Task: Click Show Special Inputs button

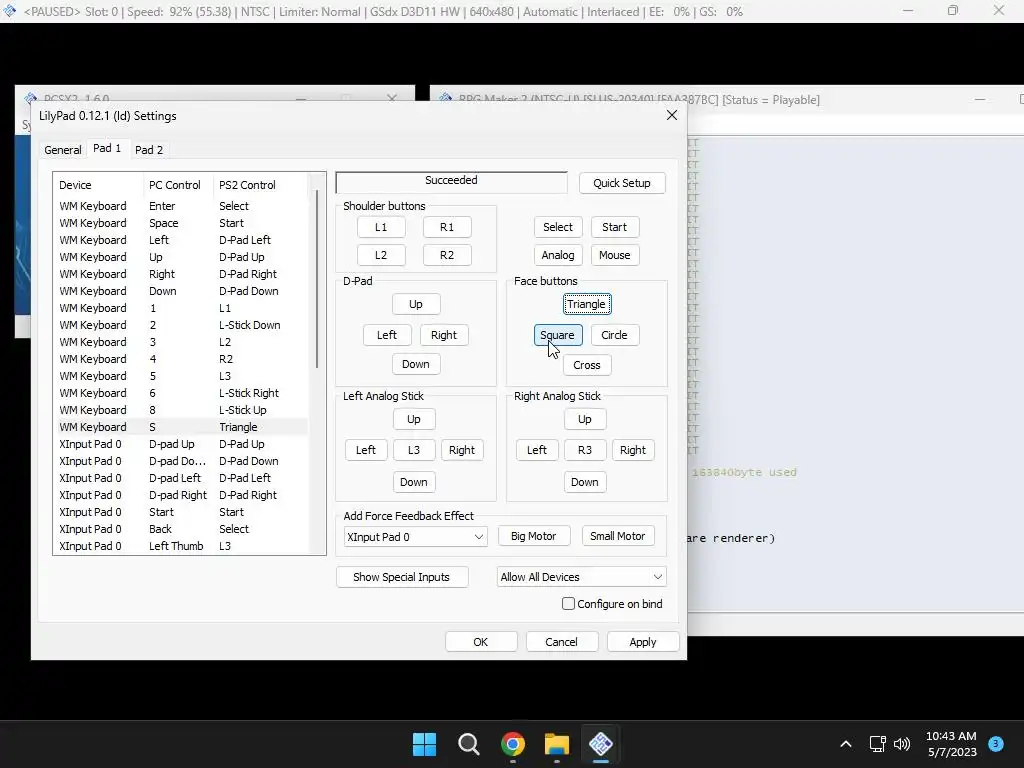Action: click(x=402, y=577)
